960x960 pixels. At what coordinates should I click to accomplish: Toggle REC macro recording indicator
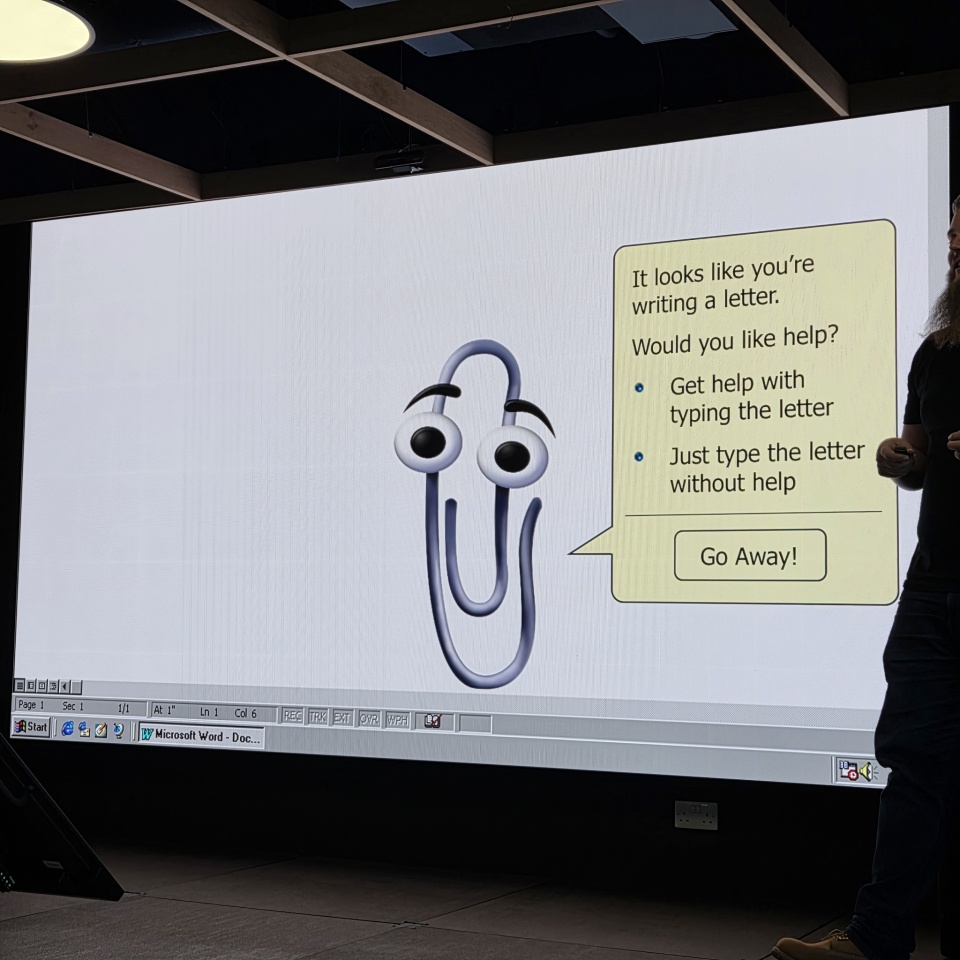click(293, 716)
